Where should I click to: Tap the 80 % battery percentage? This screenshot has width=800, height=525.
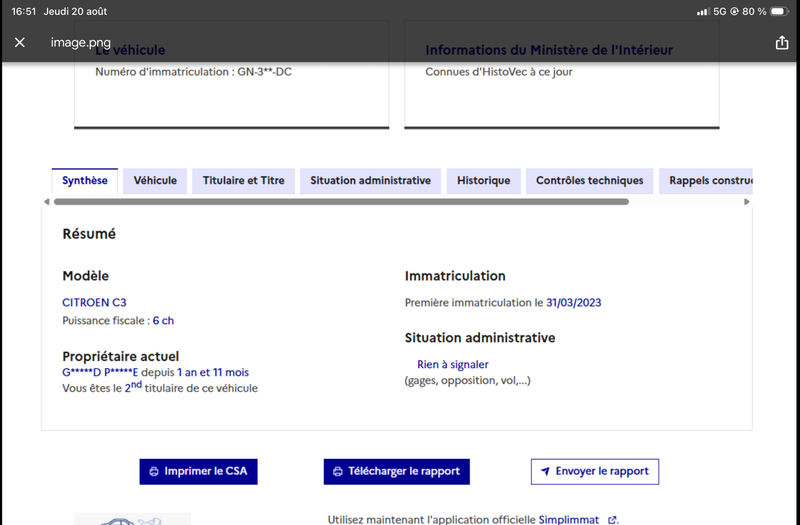(754, 11)
